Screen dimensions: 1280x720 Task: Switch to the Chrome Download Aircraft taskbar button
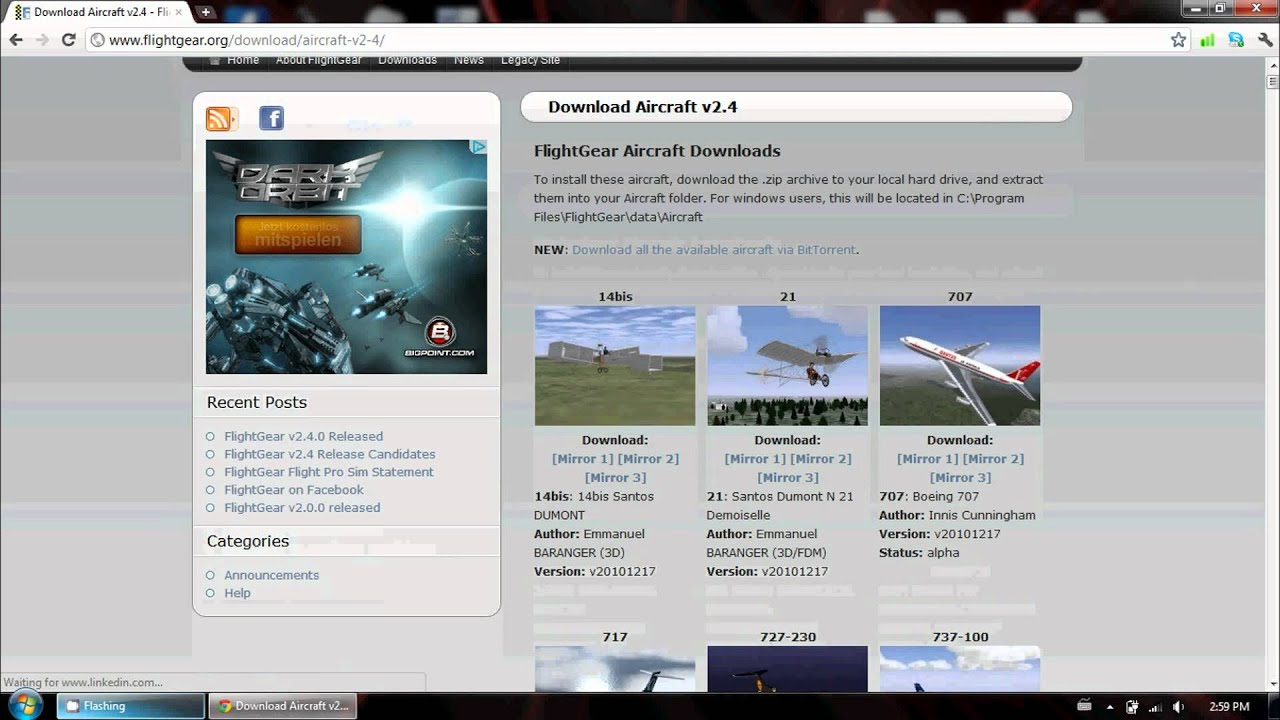coord(282,706)
